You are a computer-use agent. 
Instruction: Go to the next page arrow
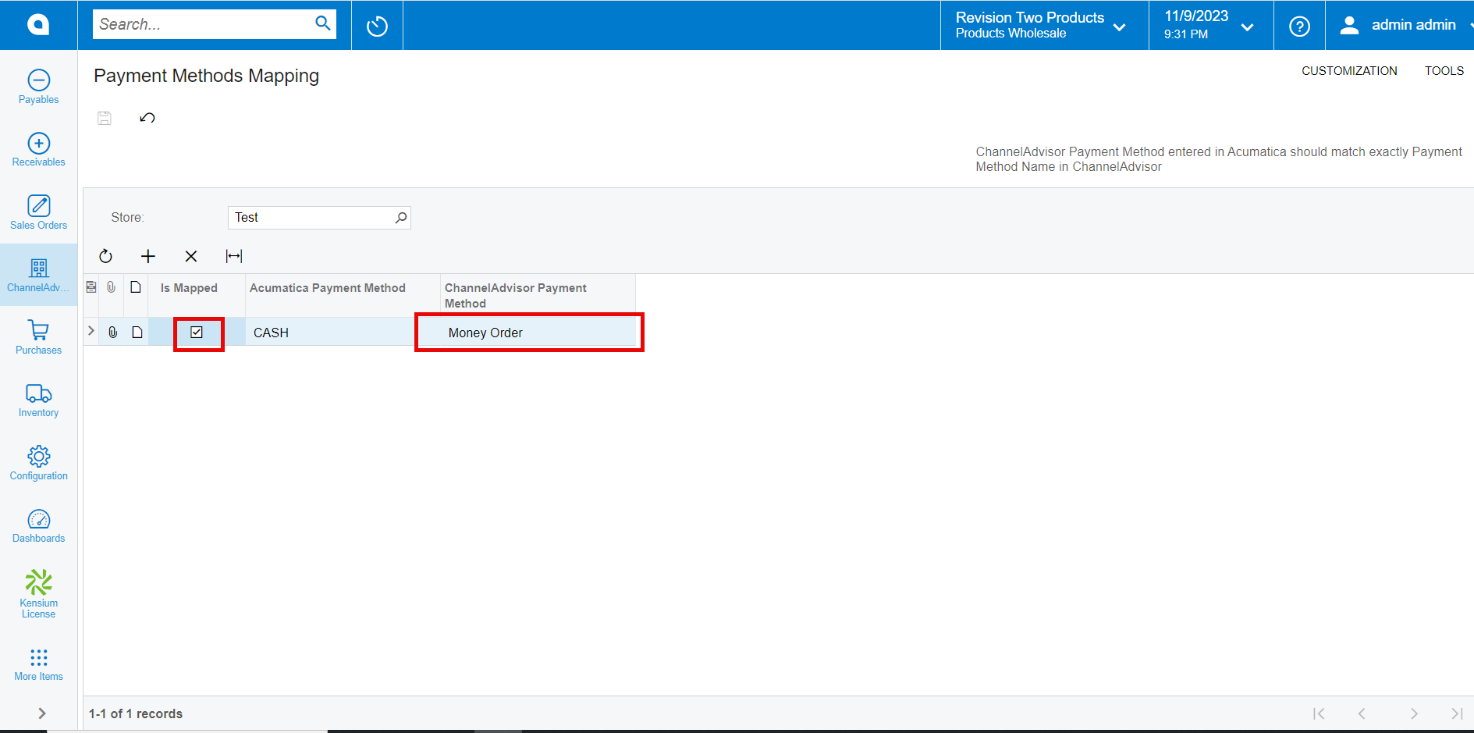(1414, 713)
